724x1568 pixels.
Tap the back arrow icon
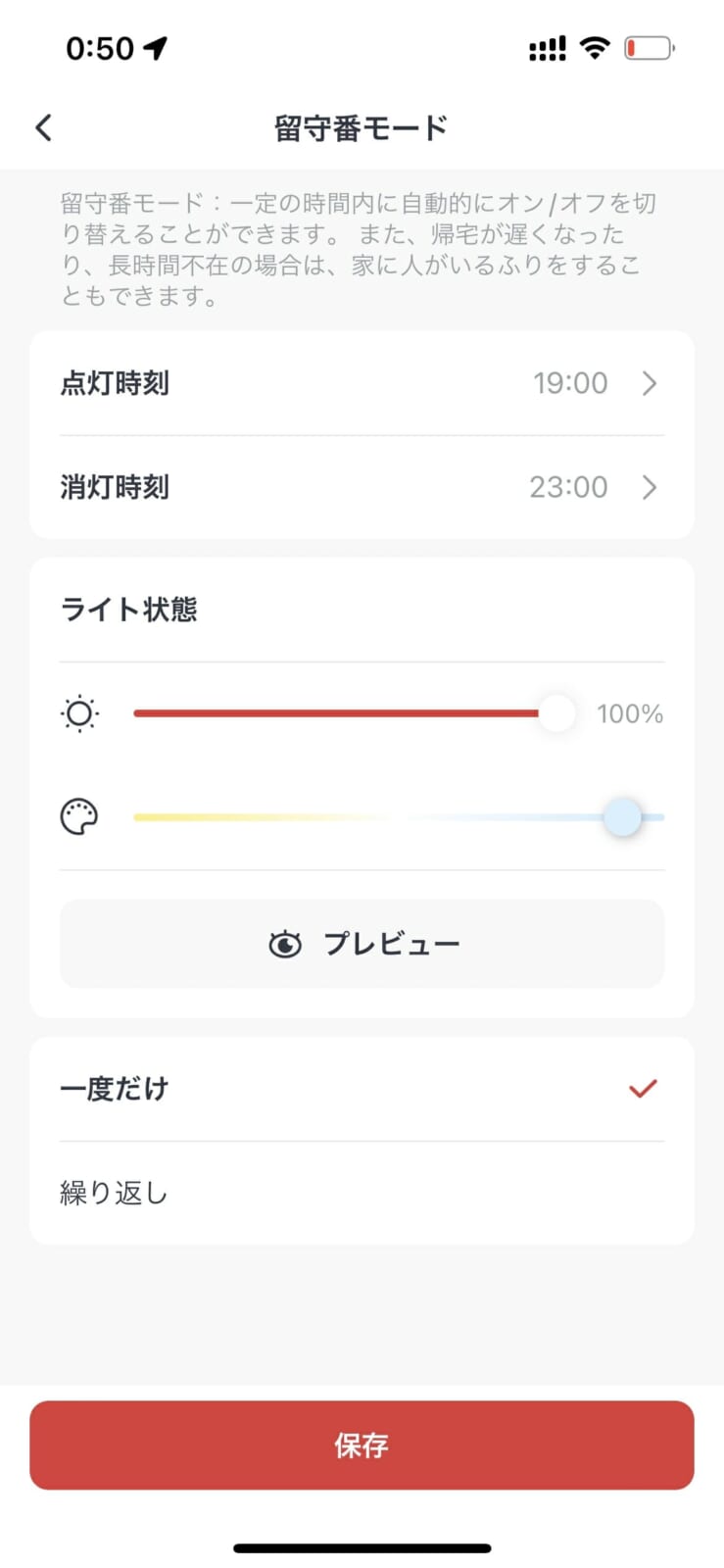tap(43, 127)
